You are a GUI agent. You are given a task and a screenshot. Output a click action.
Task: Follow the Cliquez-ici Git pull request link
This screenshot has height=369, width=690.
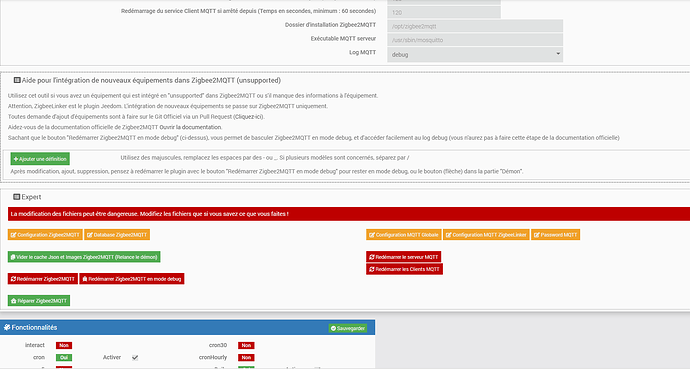point(249,117)
